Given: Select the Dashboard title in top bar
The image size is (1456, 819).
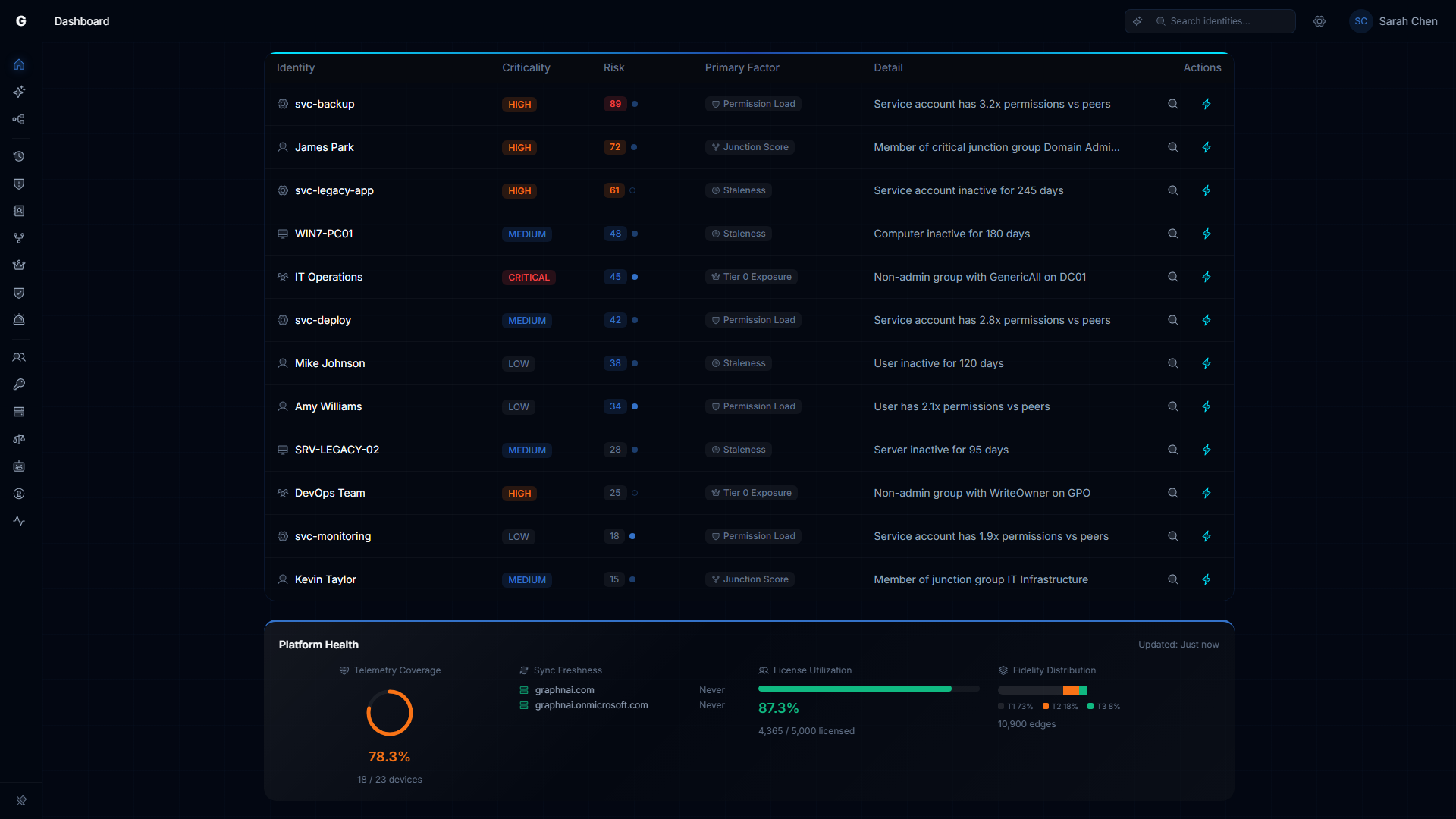Looking at the screenshot, I should tap(81, 21).
